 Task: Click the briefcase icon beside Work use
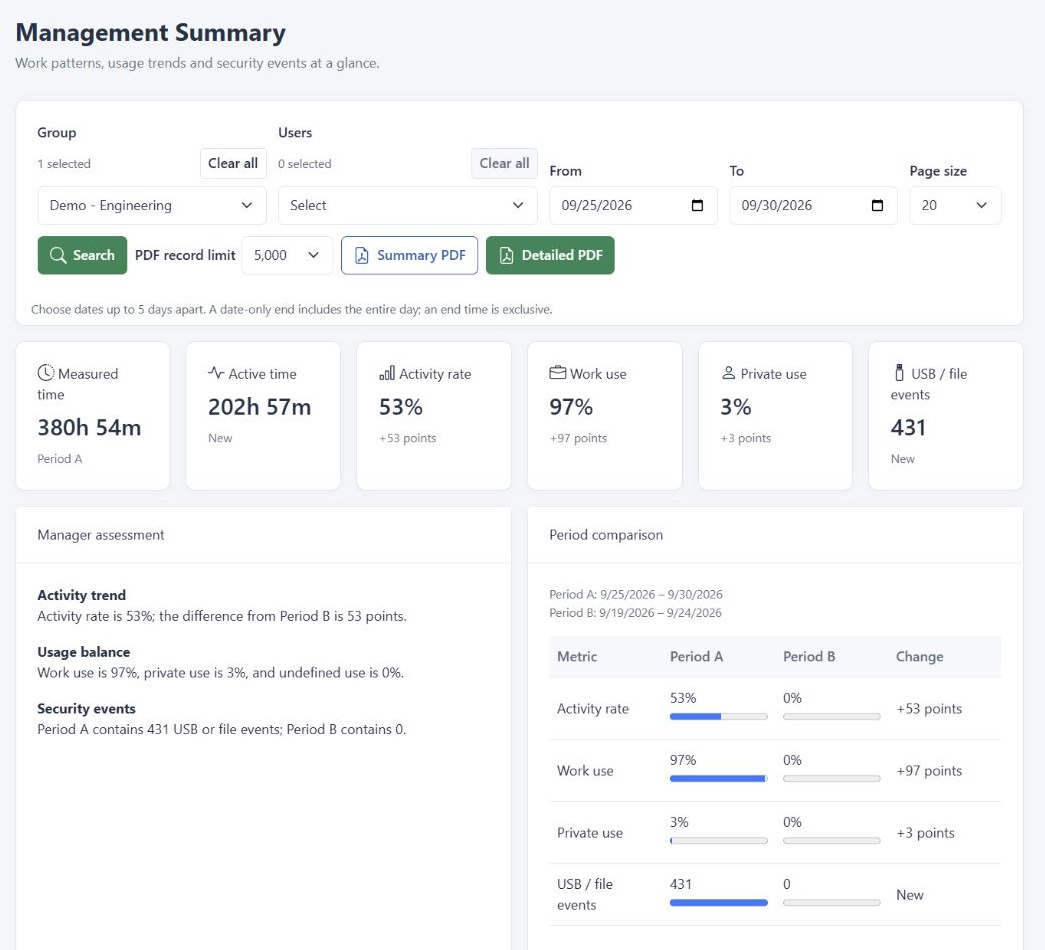pyautogui.click(x=558, y=373)
